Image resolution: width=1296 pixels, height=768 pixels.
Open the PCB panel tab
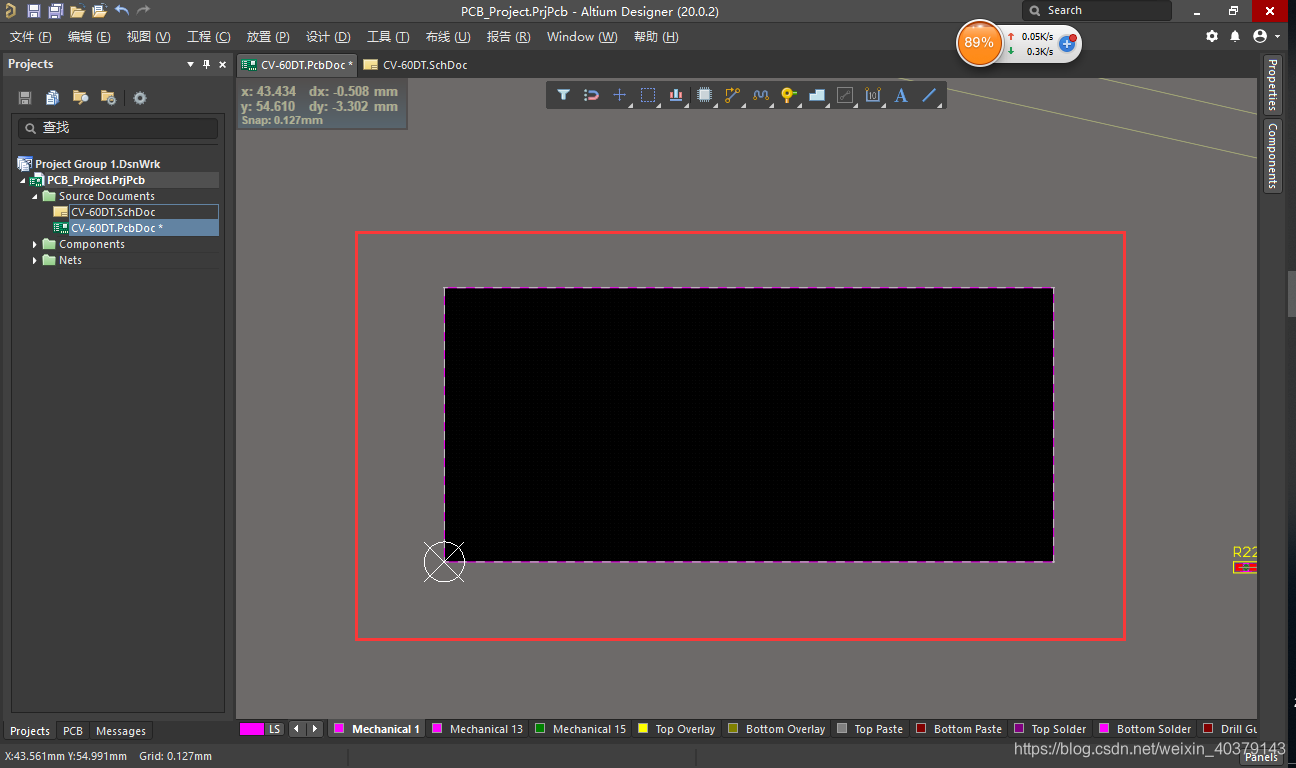click(73, 731)
